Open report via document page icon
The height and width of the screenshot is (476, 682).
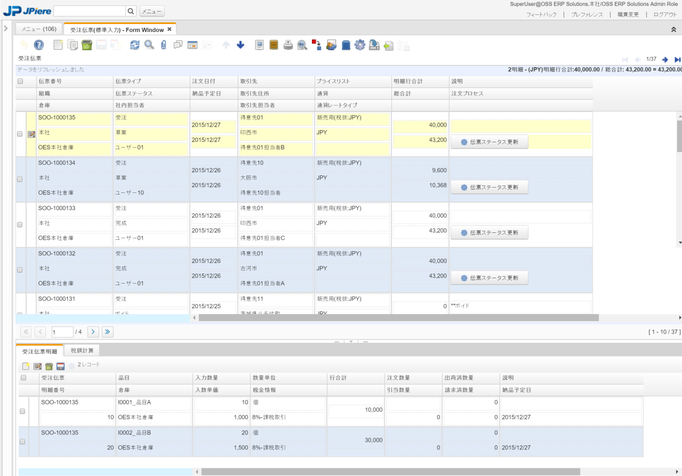click(x=259, y=45)
